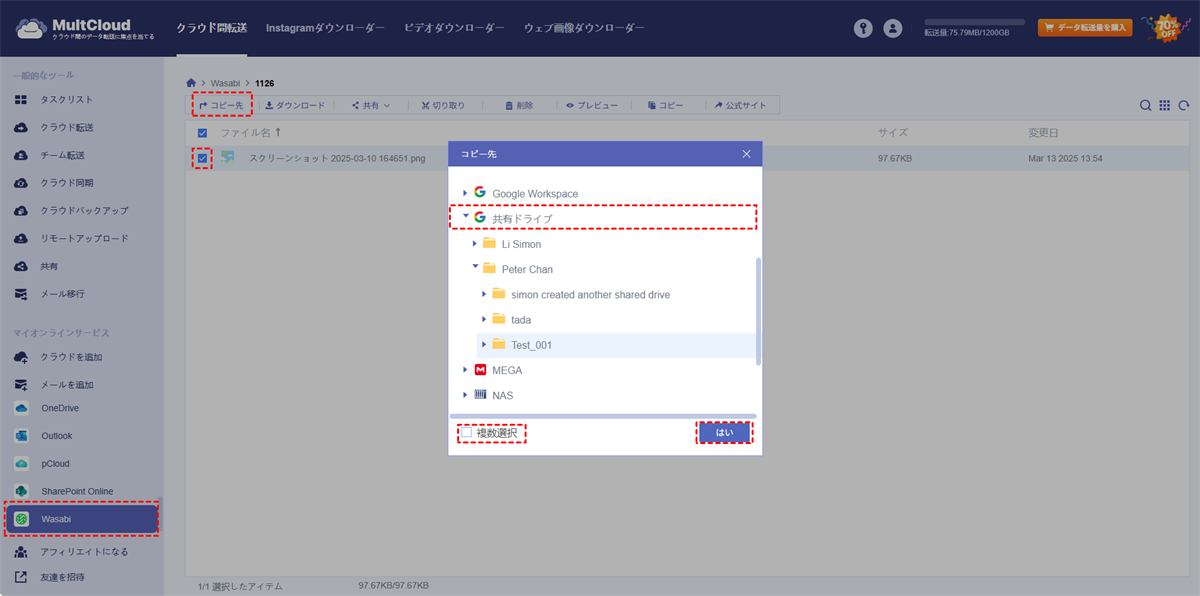The height and width of the screenshot is (596, 1200).
Task: Open Instagramダウンローダー tab
Action: pos(325,28)
